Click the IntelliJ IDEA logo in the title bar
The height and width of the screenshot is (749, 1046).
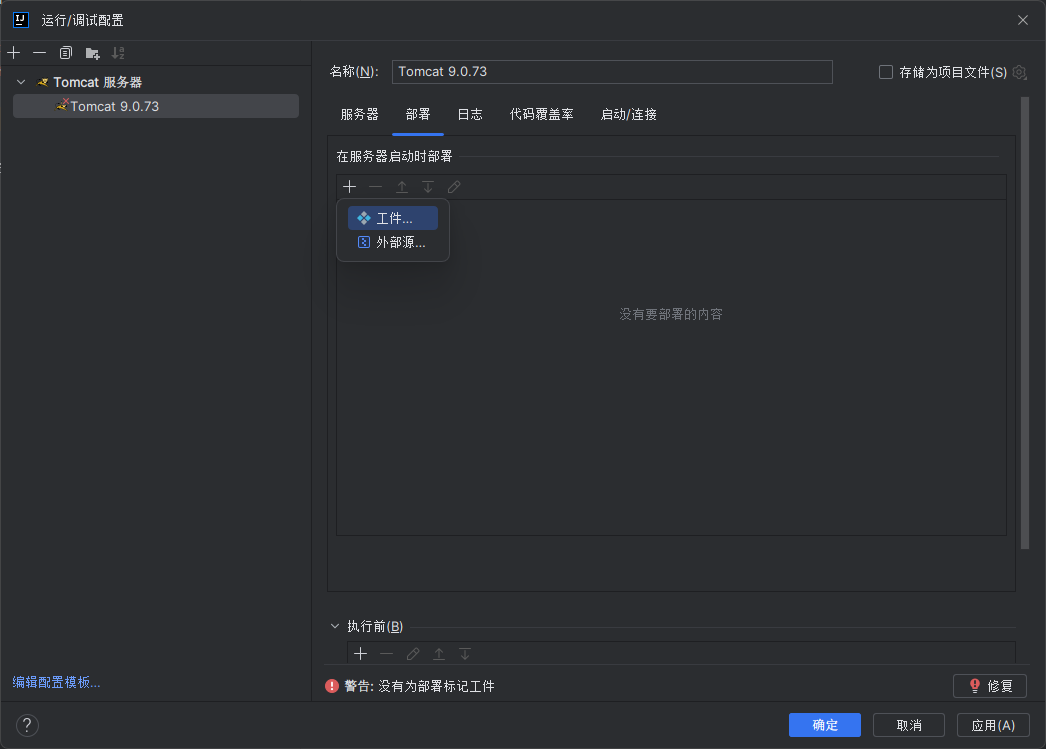pos(21,20)
